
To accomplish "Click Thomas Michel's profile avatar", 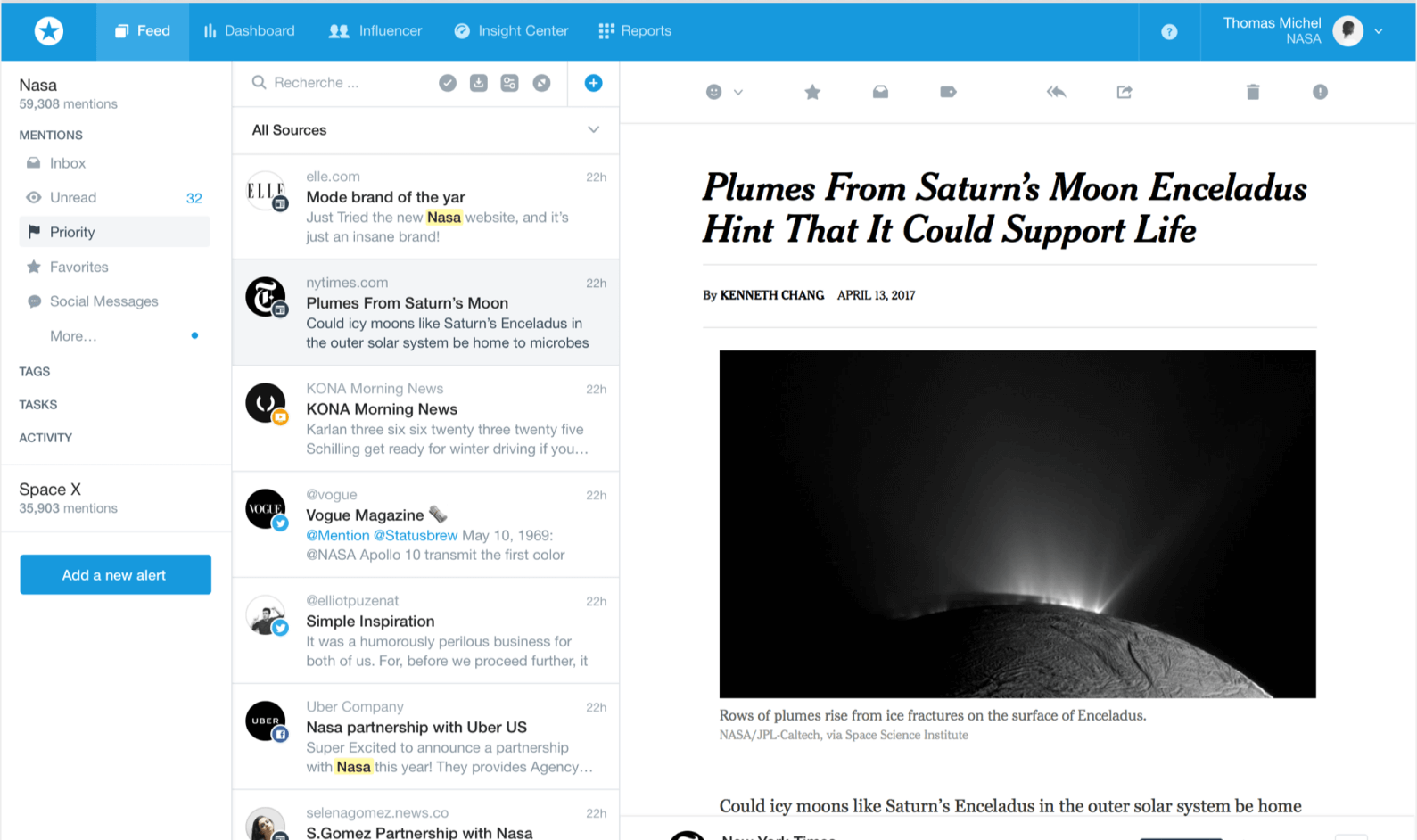I will click(1348, 31).
